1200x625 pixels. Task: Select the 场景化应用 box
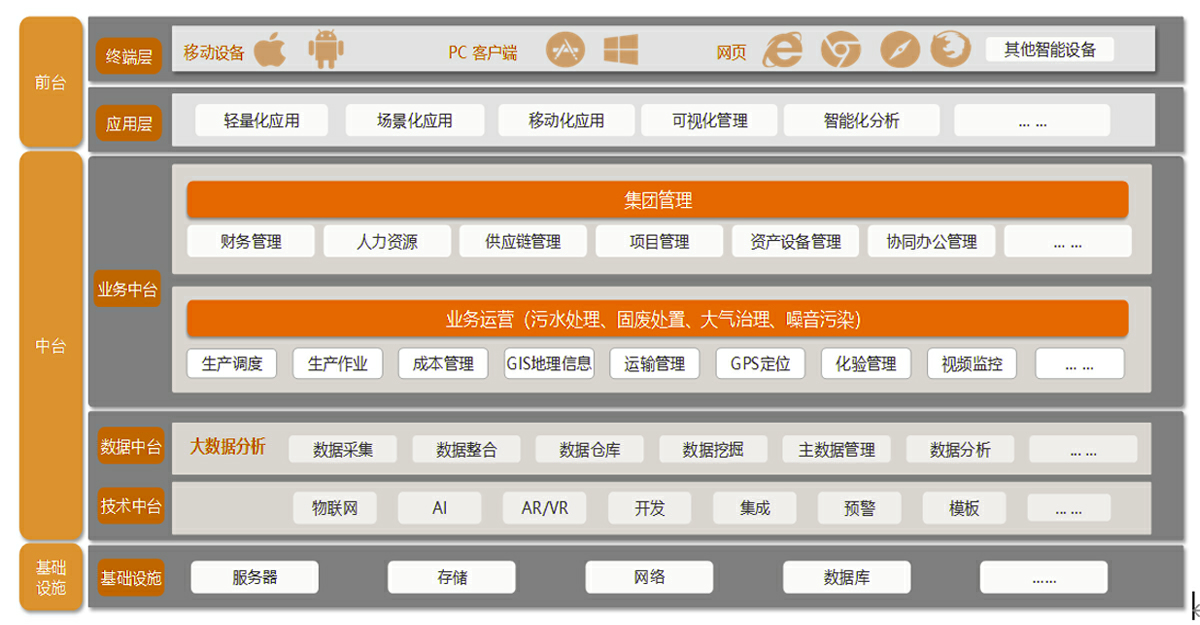[414, 121]
